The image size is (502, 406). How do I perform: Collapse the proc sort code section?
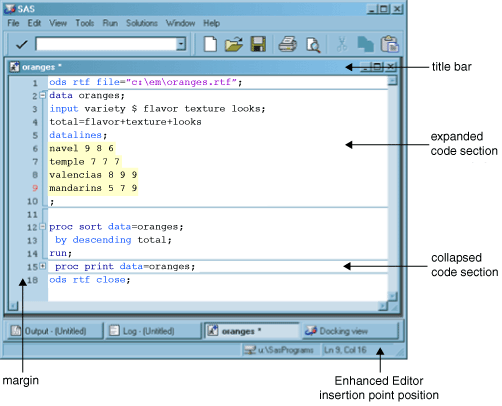43,227
